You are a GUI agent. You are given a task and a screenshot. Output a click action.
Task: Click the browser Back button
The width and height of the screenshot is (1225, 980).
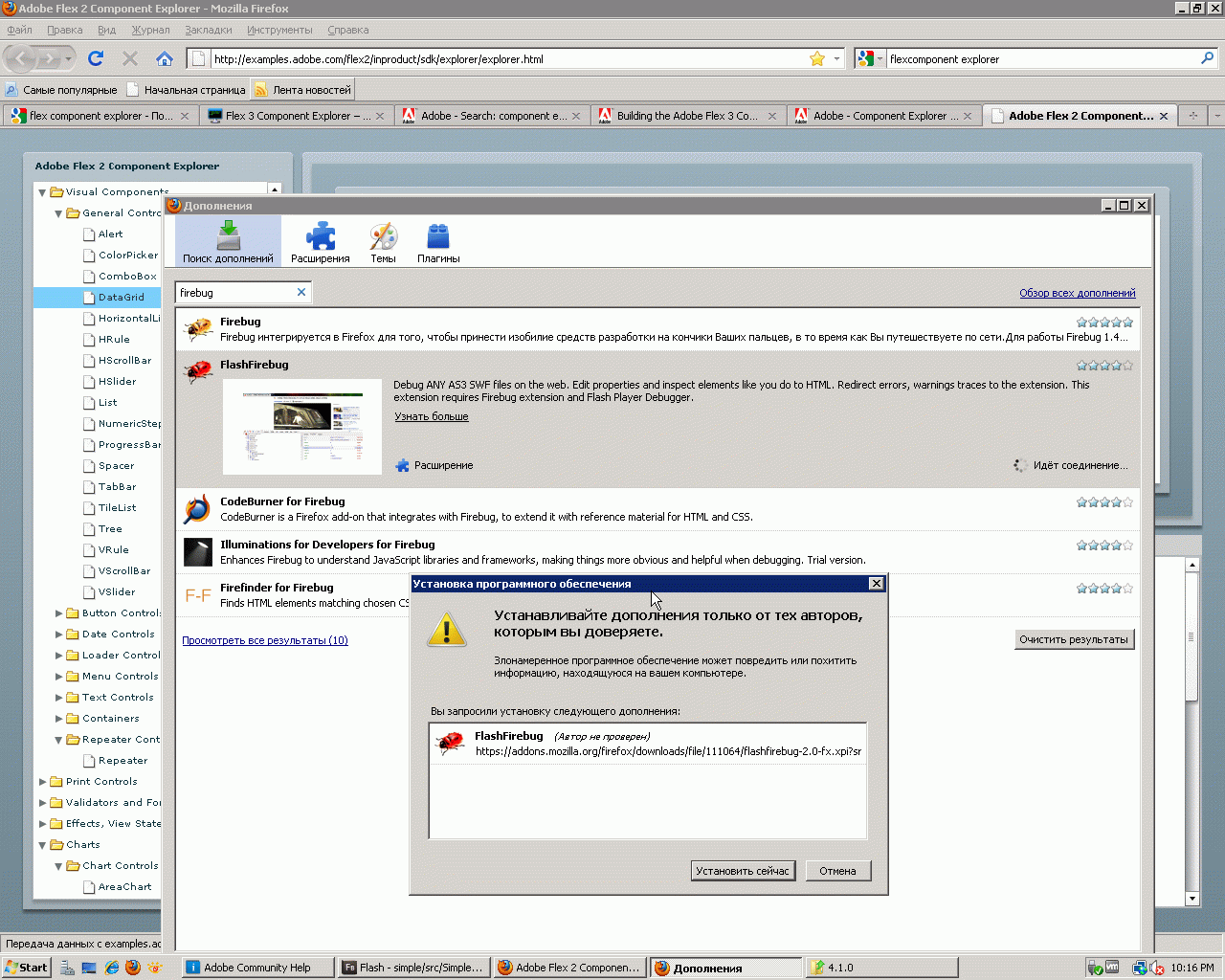21,58
